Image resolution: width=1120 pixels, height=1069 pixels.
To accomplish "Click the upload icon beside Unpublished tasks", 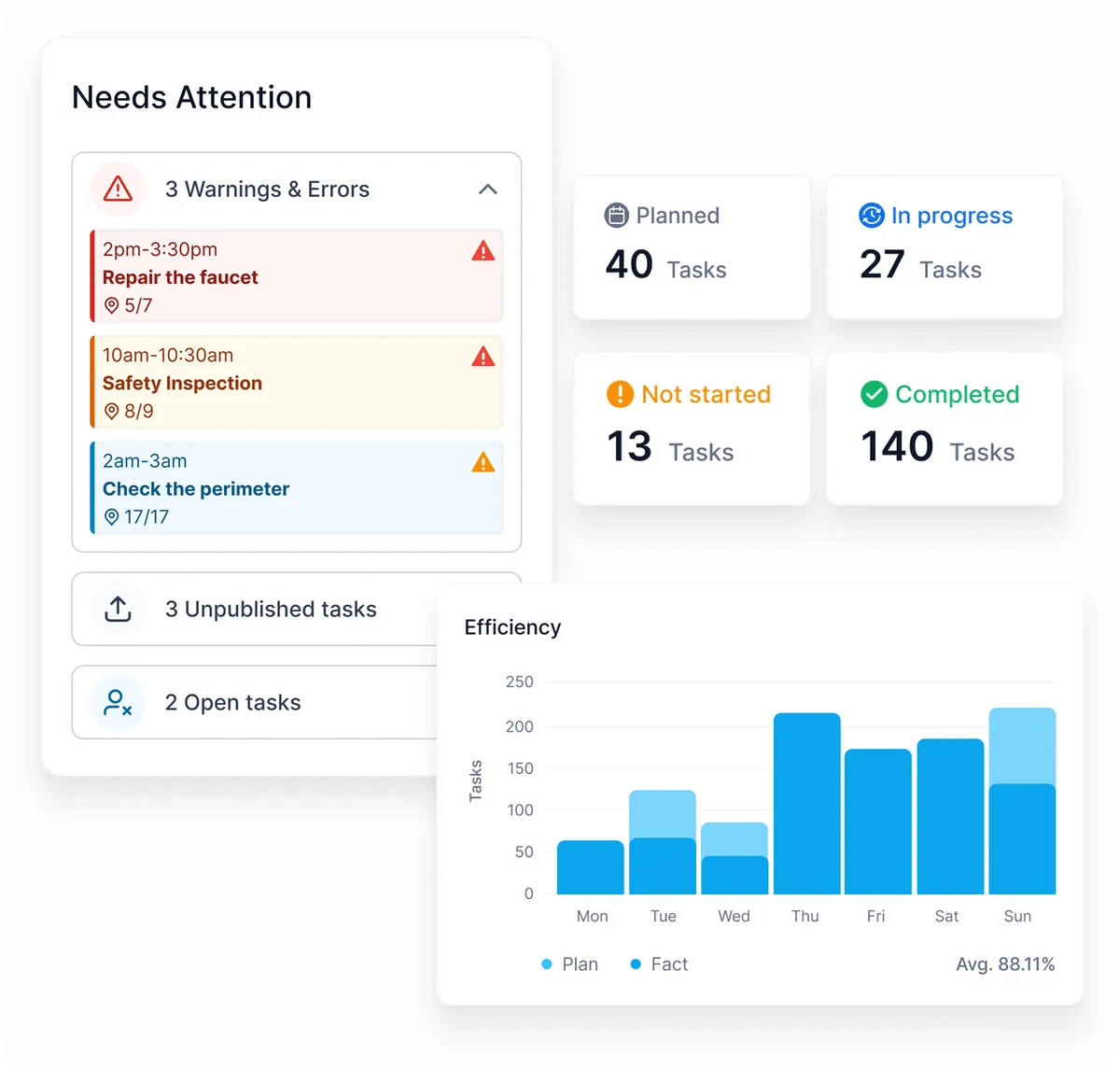I will click(118, 609).
